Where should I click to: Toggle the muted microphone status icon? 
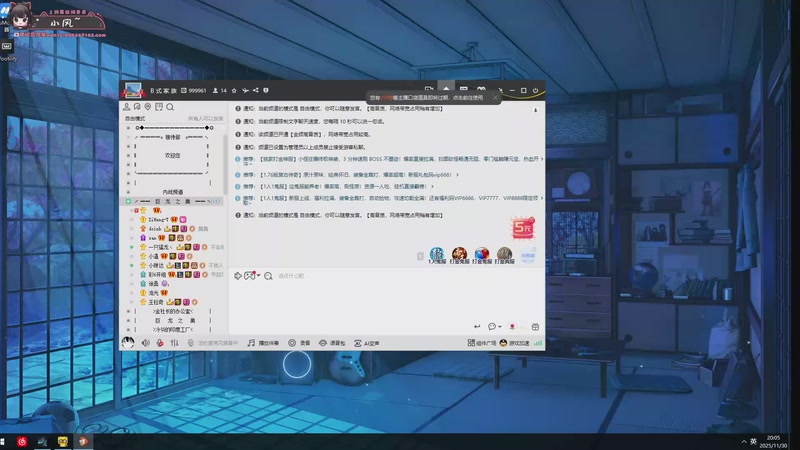[x=190, y=343]
